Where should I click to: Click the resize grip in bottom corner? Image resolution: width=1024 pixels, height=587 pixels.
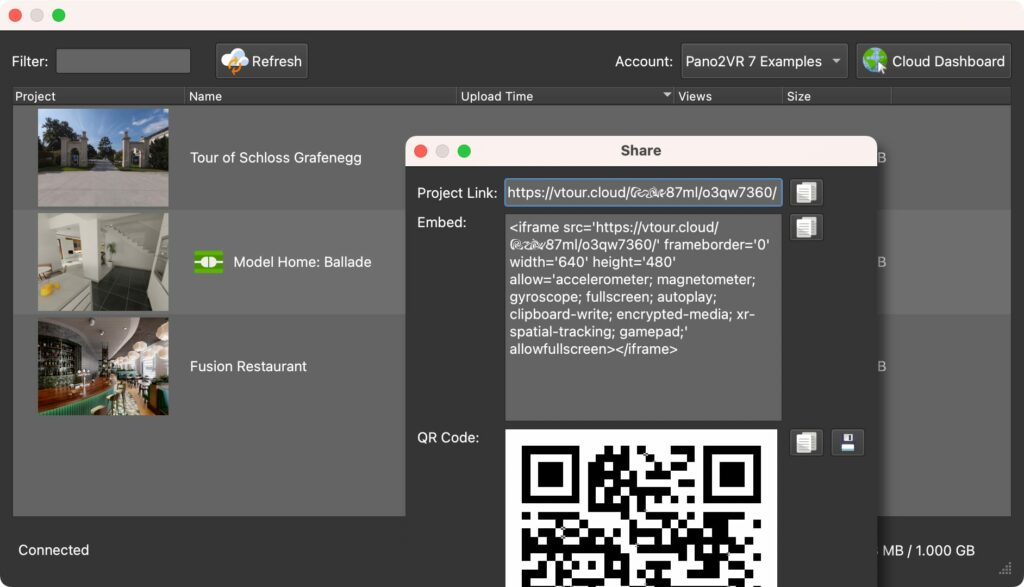pyautogui.click(x=1006, y=569)
